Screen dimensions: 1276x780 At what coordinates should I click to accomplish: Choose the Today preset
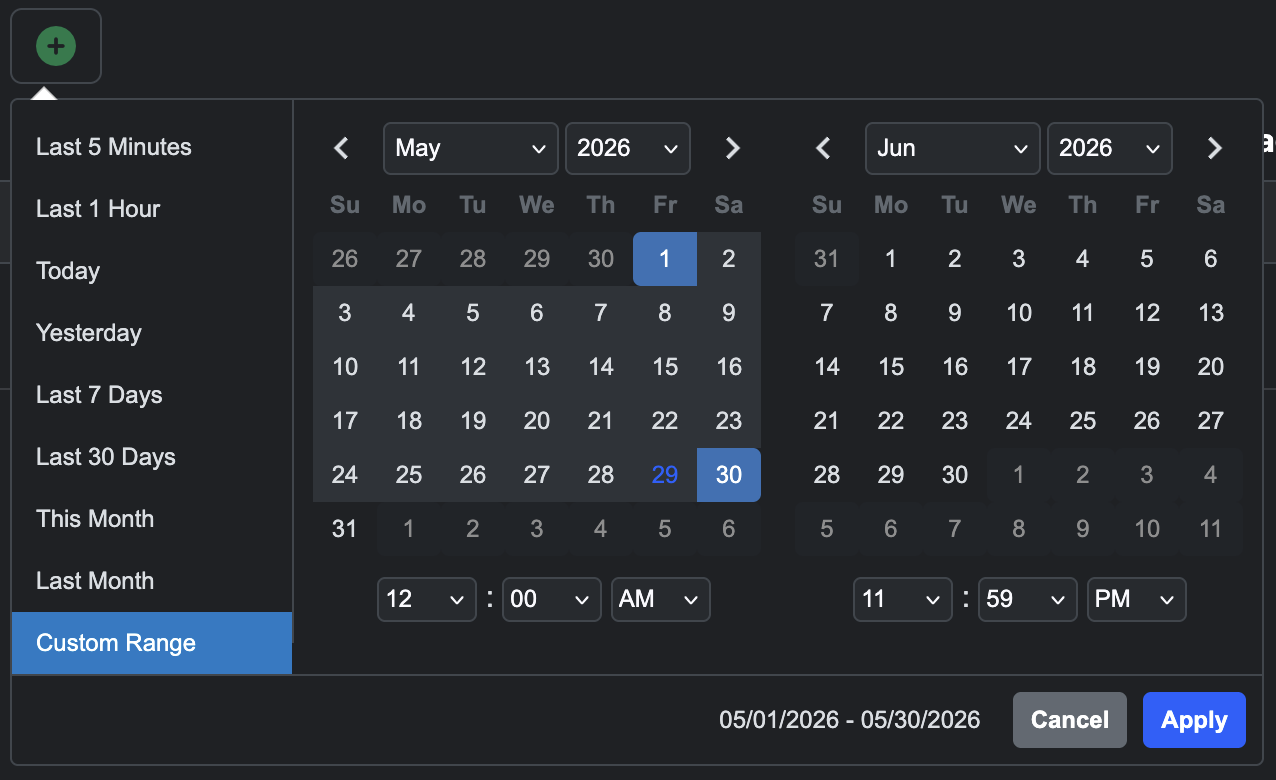[152, 271]
